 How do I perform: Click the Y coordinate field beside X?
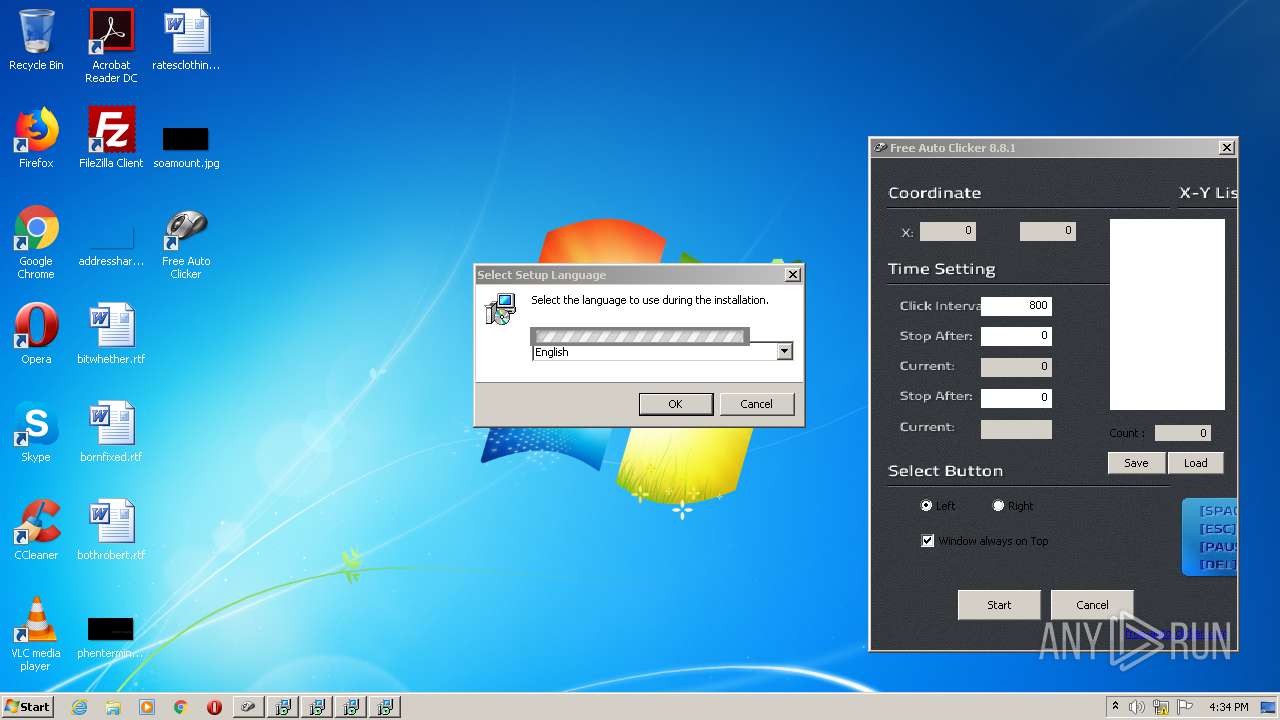click(1047, 231)
